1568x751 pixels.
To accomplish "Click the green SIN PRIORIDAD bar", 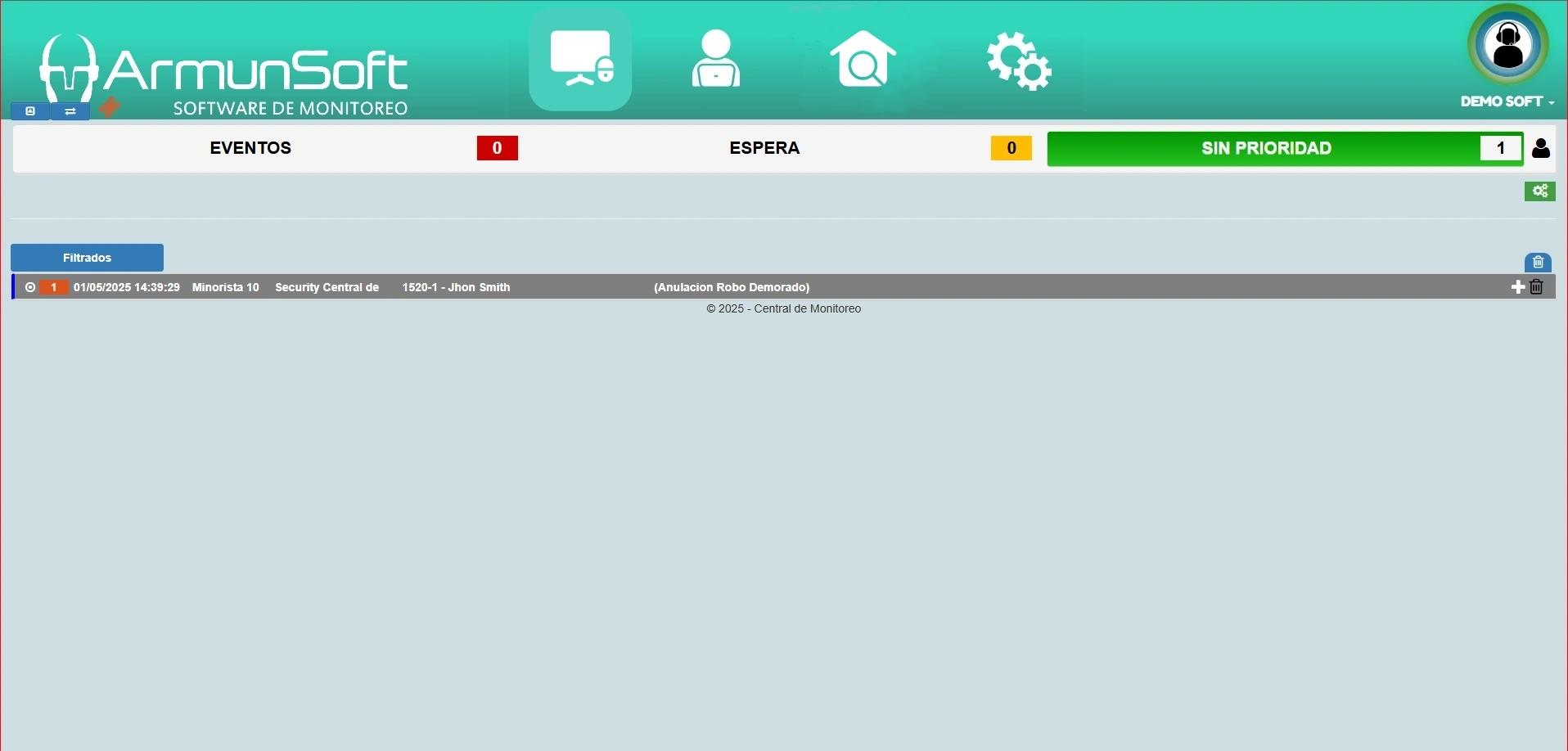I will click(x=1265, y=148).
